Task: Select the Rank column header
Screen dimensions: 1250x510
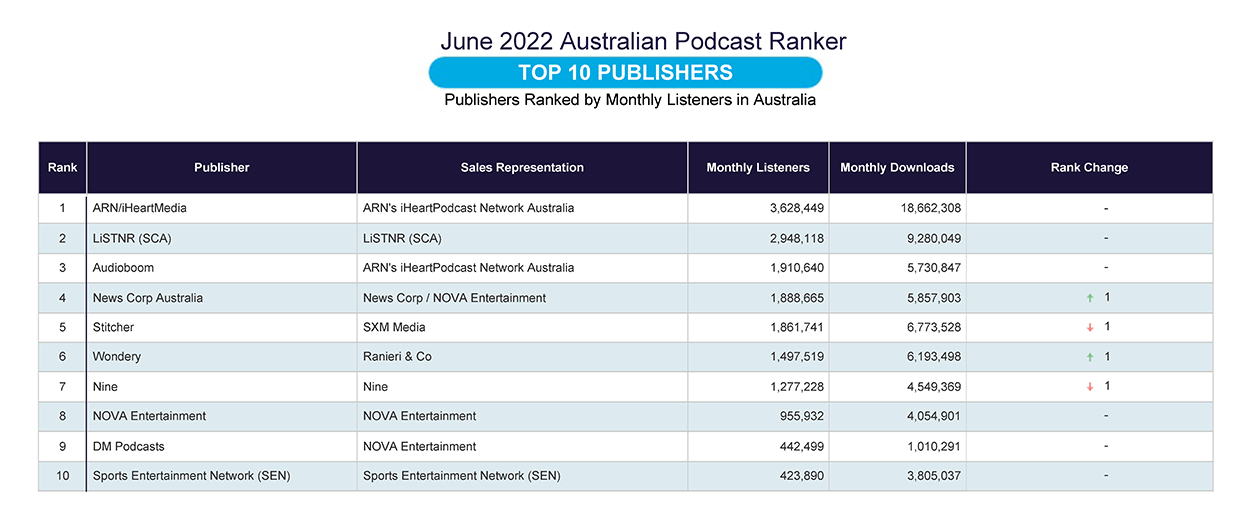Action: 63,167
